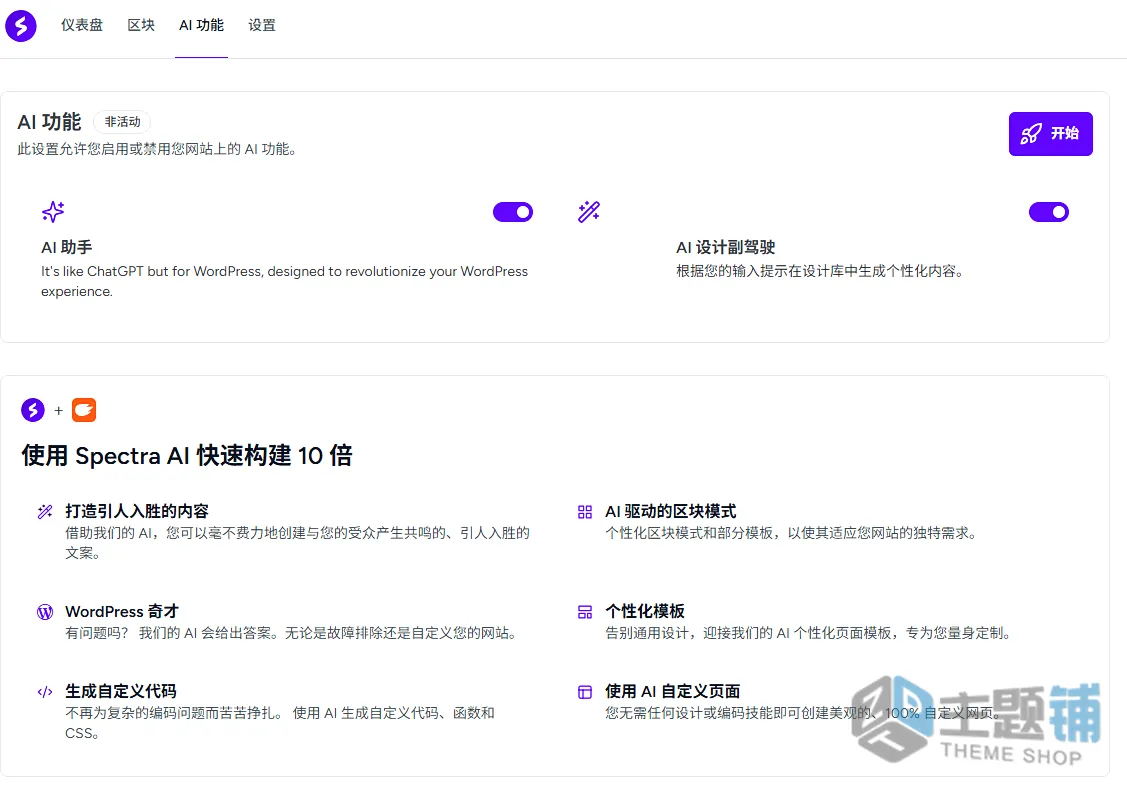This screenshot has width=1127, height=793.
Task: Select the AI 功能 tab
Action: pos(201,25)
